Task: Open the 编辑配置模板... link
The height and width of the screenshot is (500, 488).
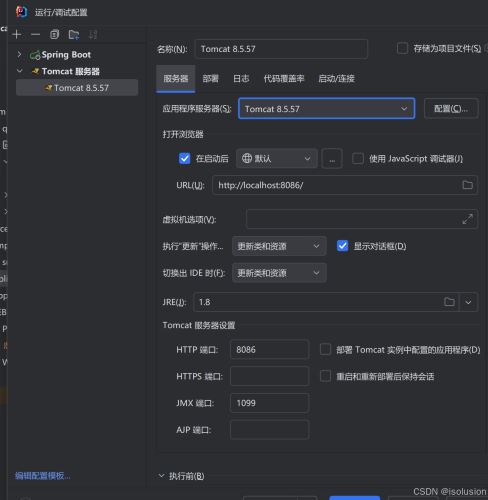Action: point(43,475)
